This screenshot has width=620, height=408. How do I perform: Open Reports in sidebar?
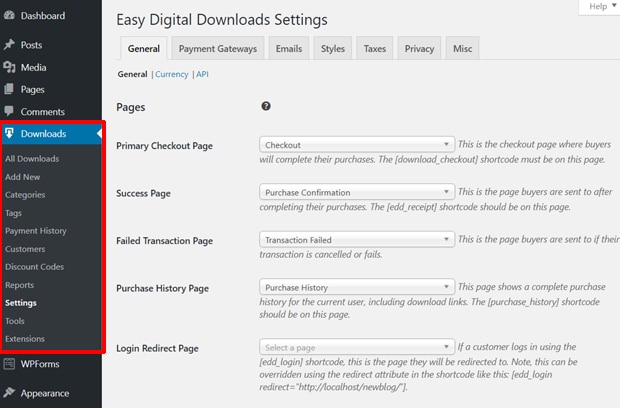pyautogui.click(x=19, y=285)
